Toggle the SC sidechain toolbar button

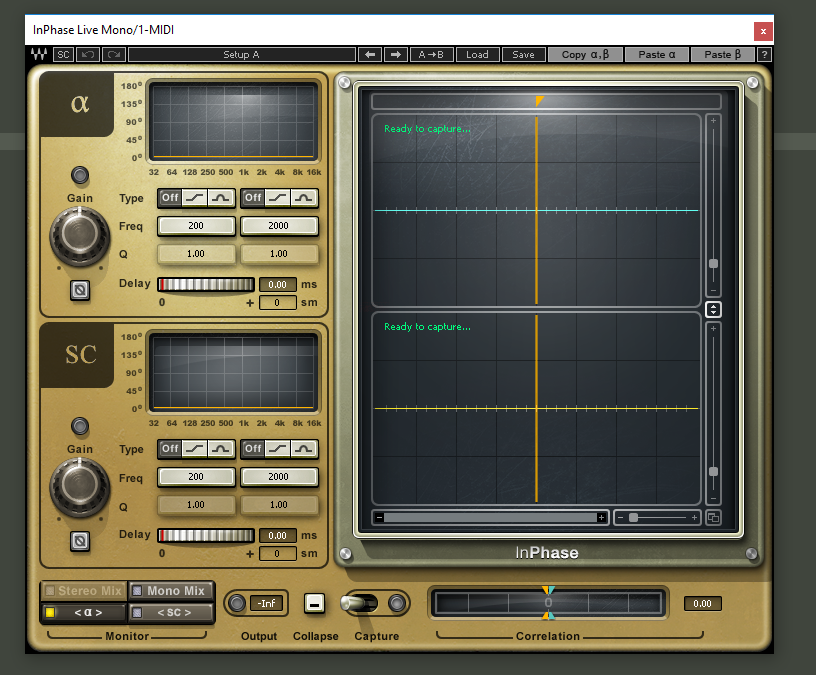click(x=63, y=55)
